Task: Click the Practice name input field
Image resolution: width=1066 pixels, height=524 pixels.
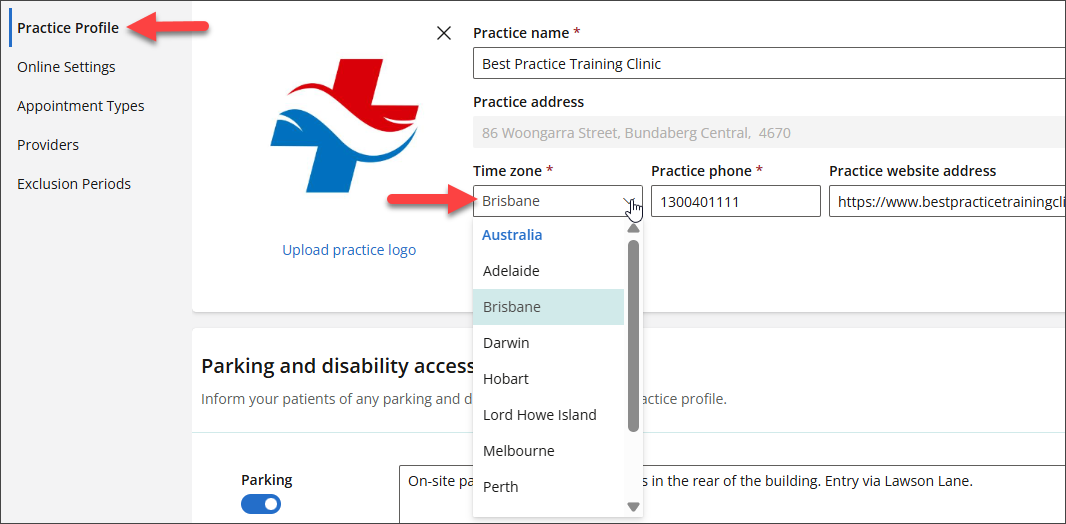Action: tap(767, 64)
